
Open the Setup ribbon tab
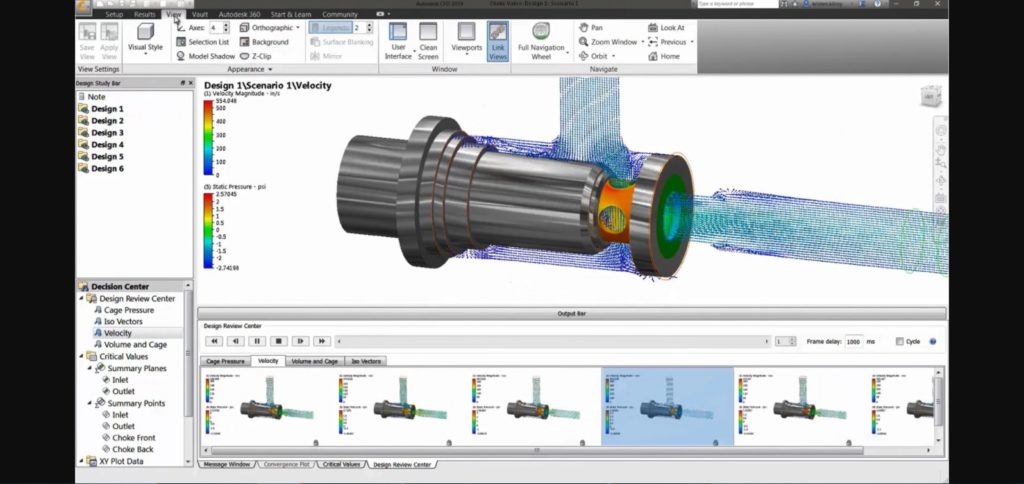click(x=114, y=14)
